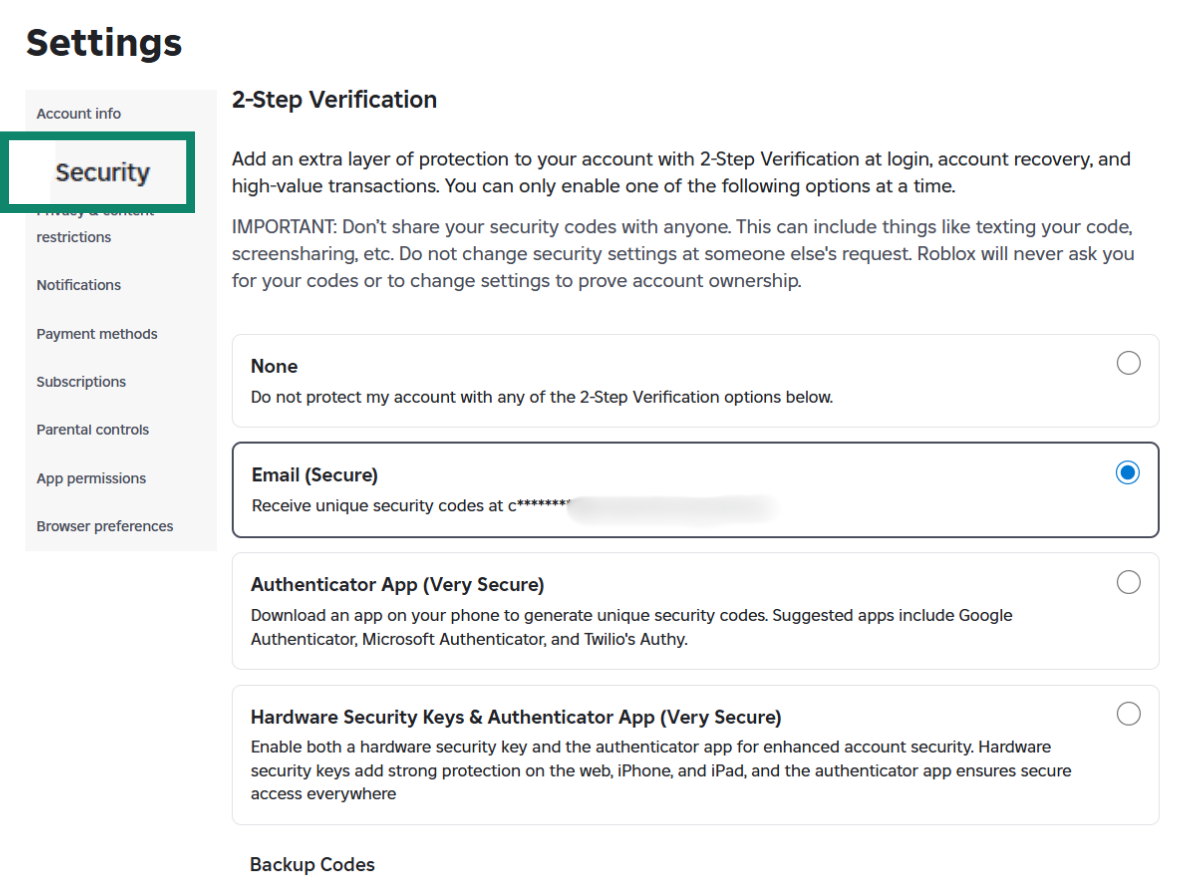Viewport: 1180px width, 891px height.
Task: Open the Notifications settings page
Action: [x=78, y=284]
